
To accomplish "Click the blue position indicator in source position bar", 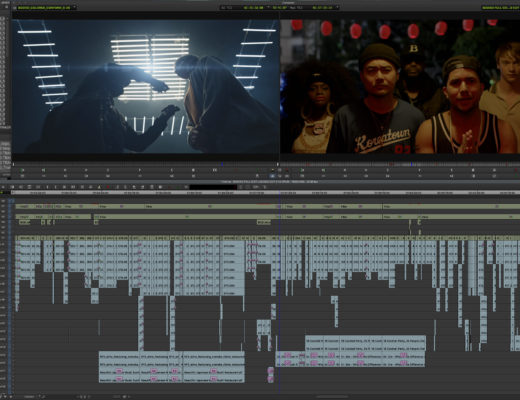I will click(222, 164).
